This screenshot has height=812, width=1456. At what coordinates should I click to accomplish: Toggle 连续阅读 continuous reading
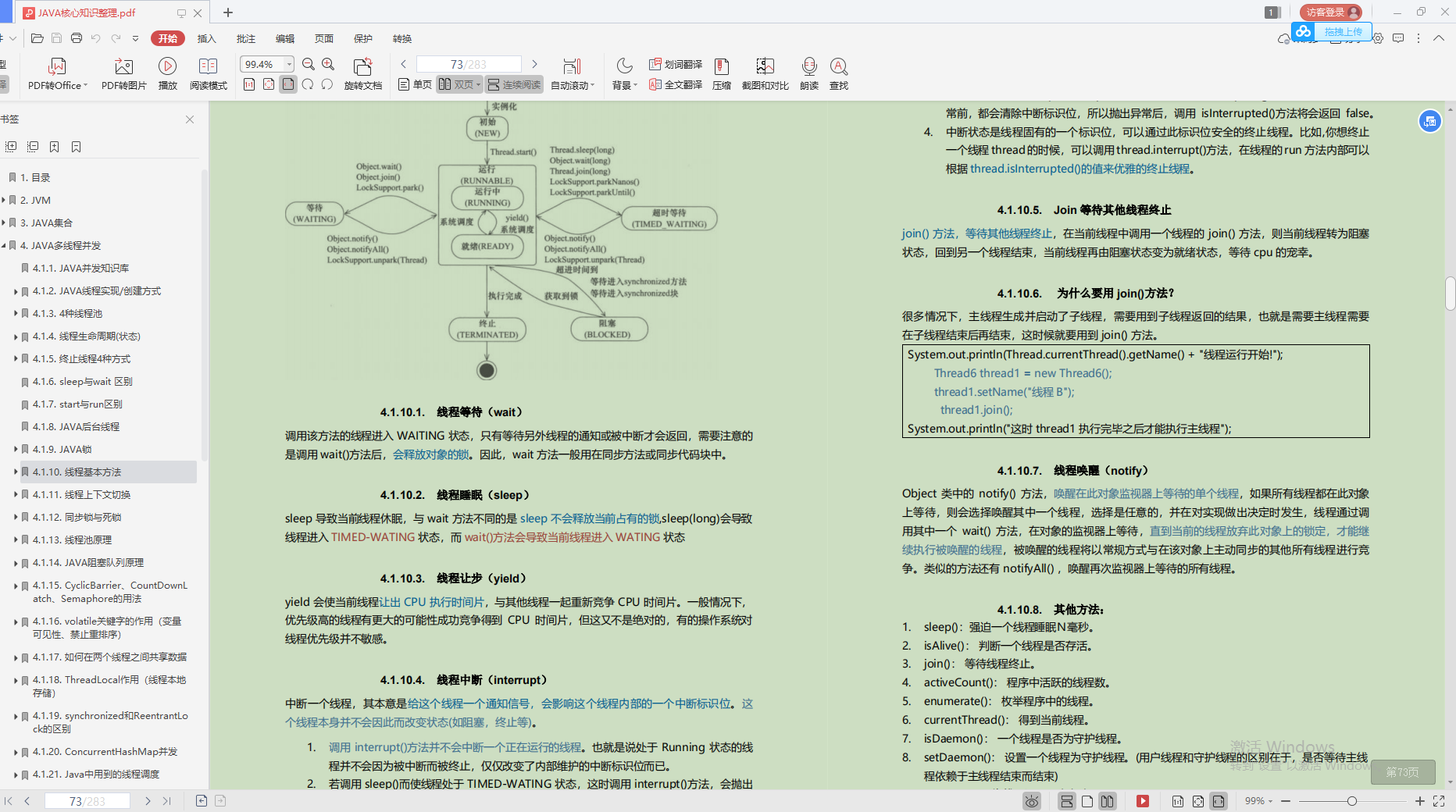pos(514,84)
